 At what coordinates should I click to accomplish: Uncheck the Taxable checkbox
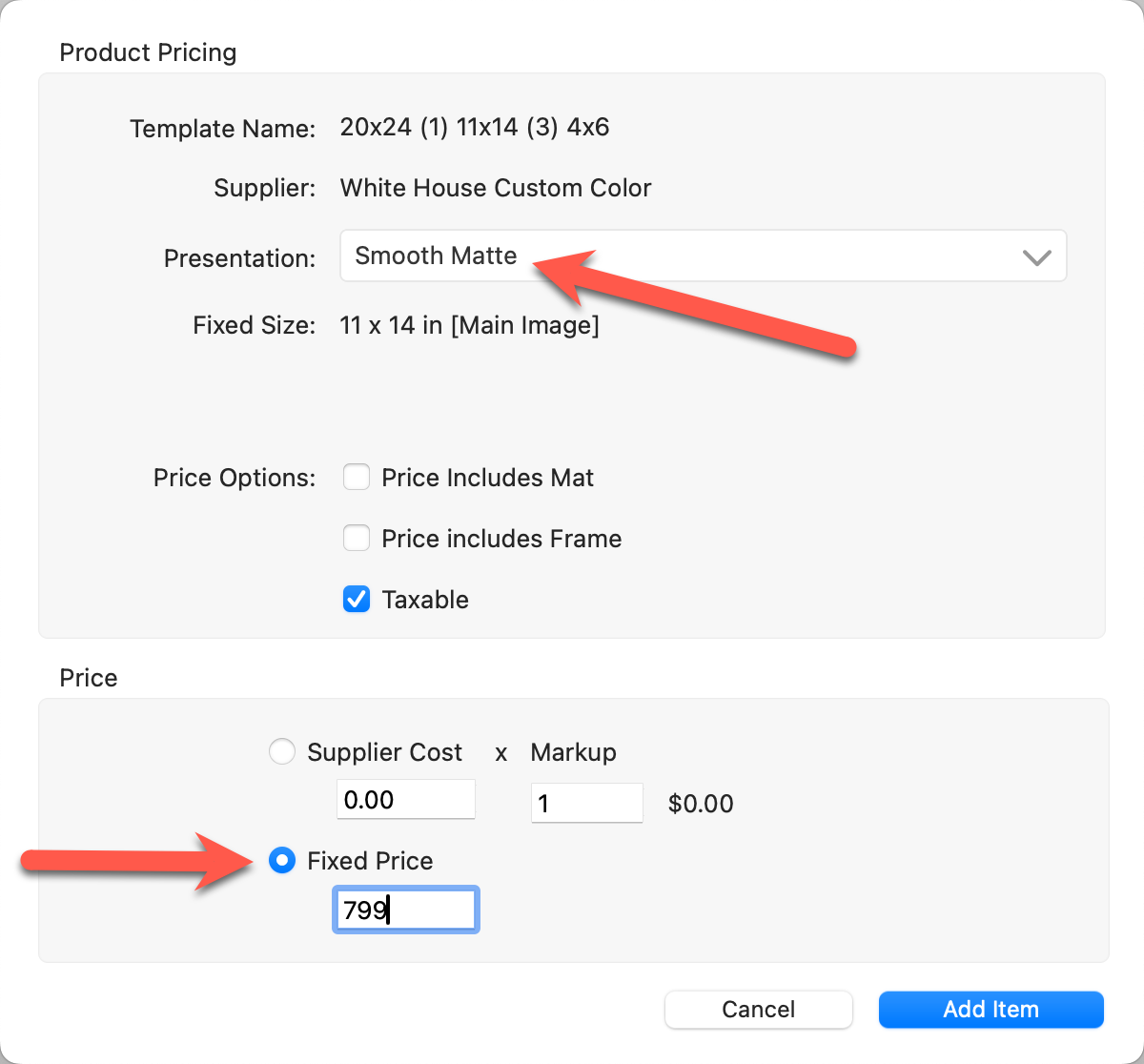pyautogui.click(x=357, y=599)
